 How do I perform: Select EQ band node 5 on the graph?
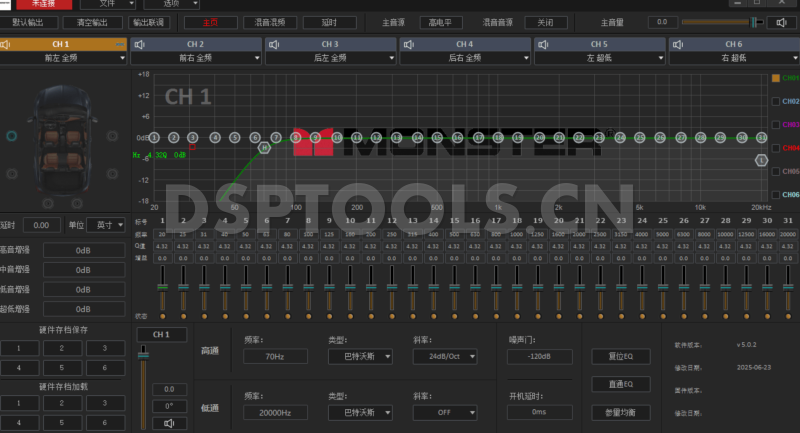pyautogui.click(x=234, y=138)
